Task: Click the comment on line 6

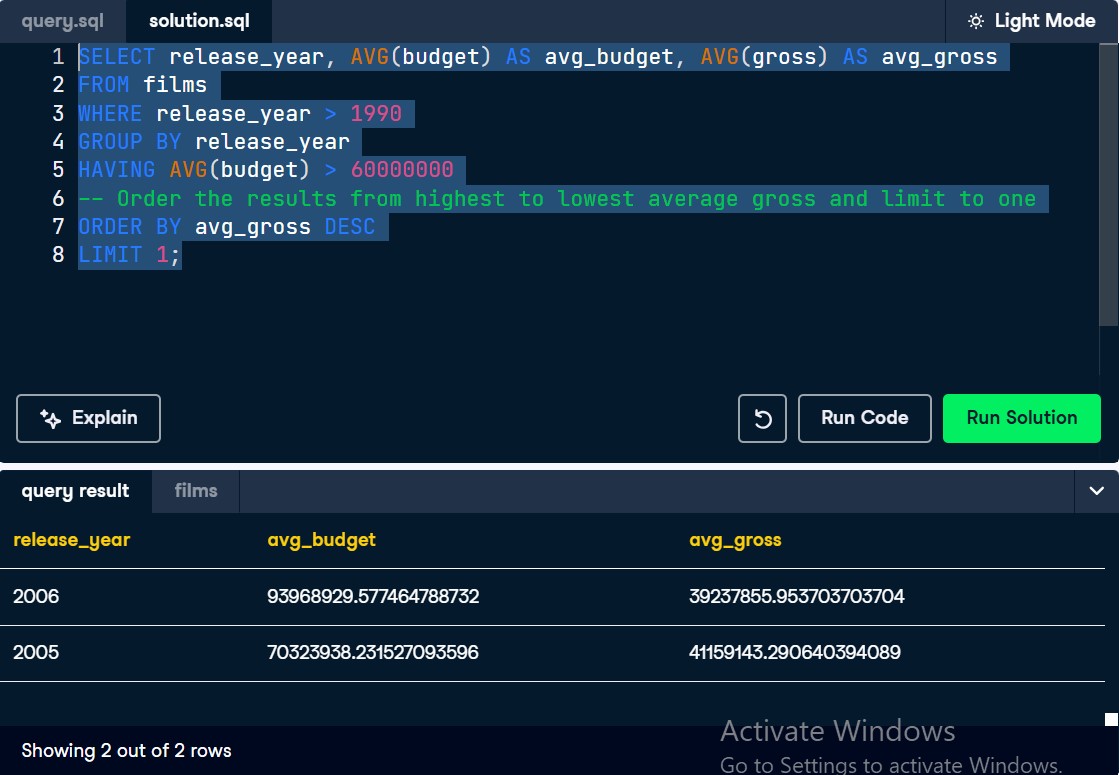Action: coord(557,198)
